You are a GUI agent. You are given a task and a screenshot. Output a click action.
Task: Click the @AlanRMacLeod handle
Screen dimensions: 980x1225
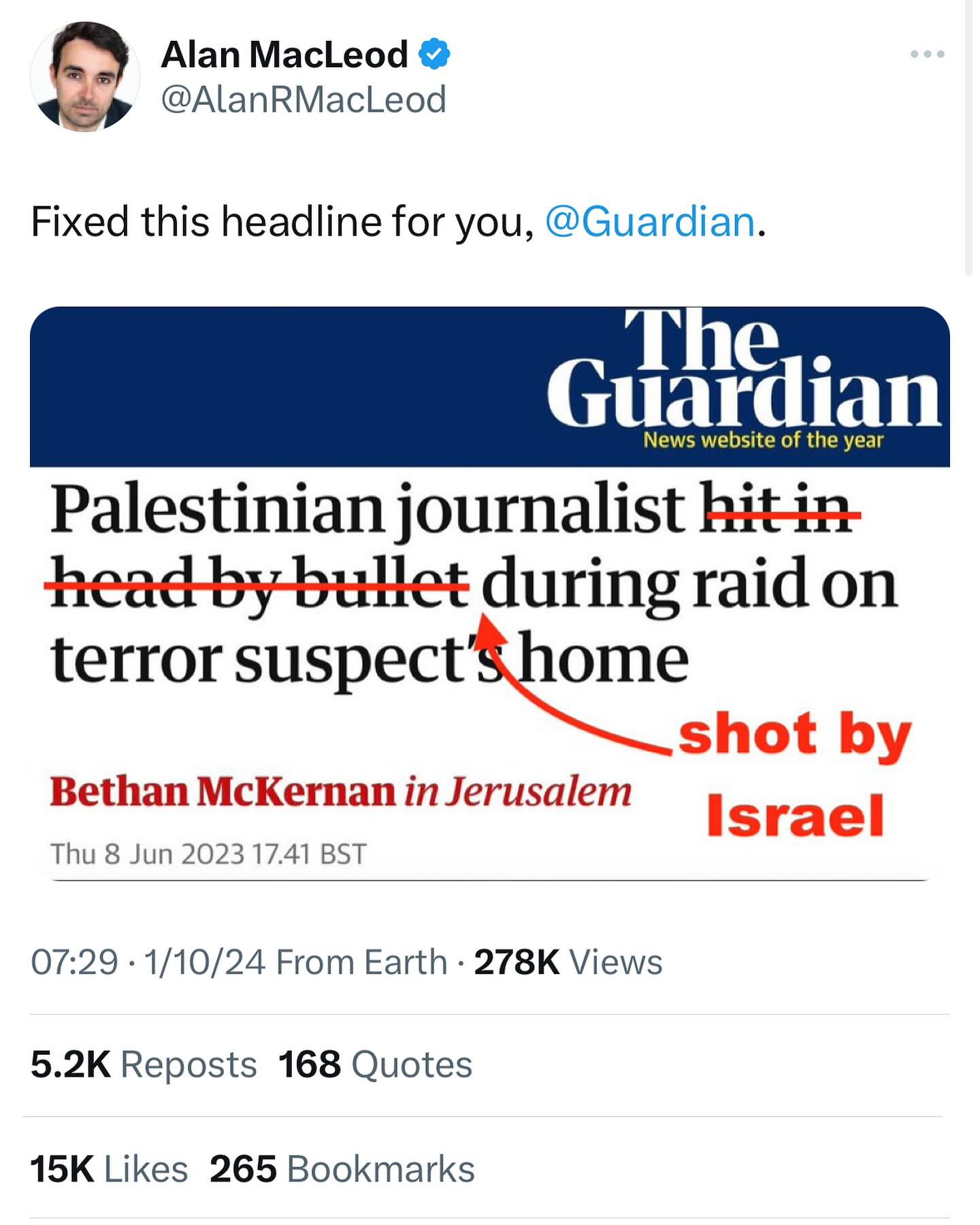click(x=303, y=99)
